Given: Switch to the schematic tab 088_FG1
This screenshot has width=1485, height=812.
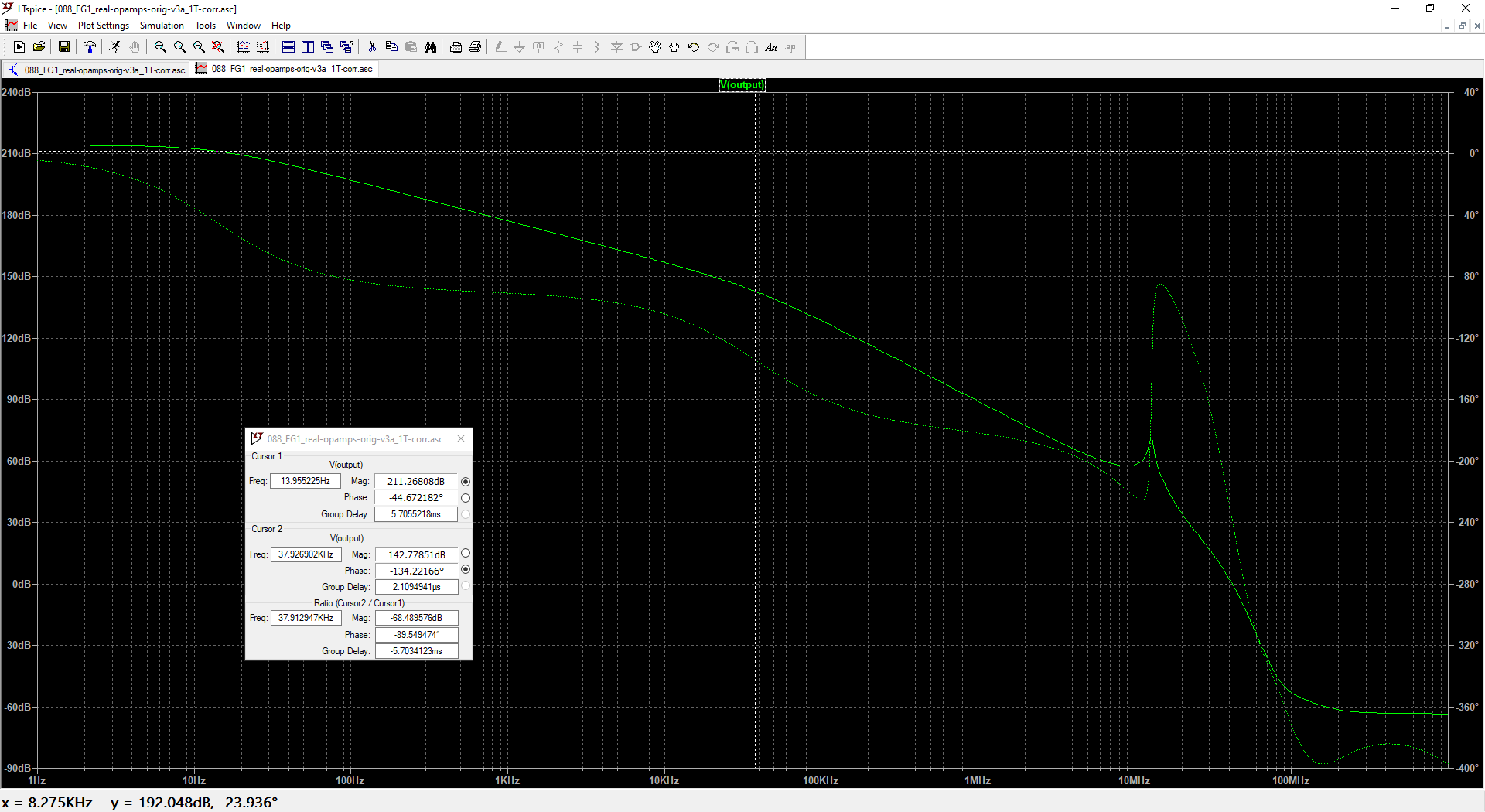Looking at the screenshot, I should pyautogui.click(x=97, y=70).
